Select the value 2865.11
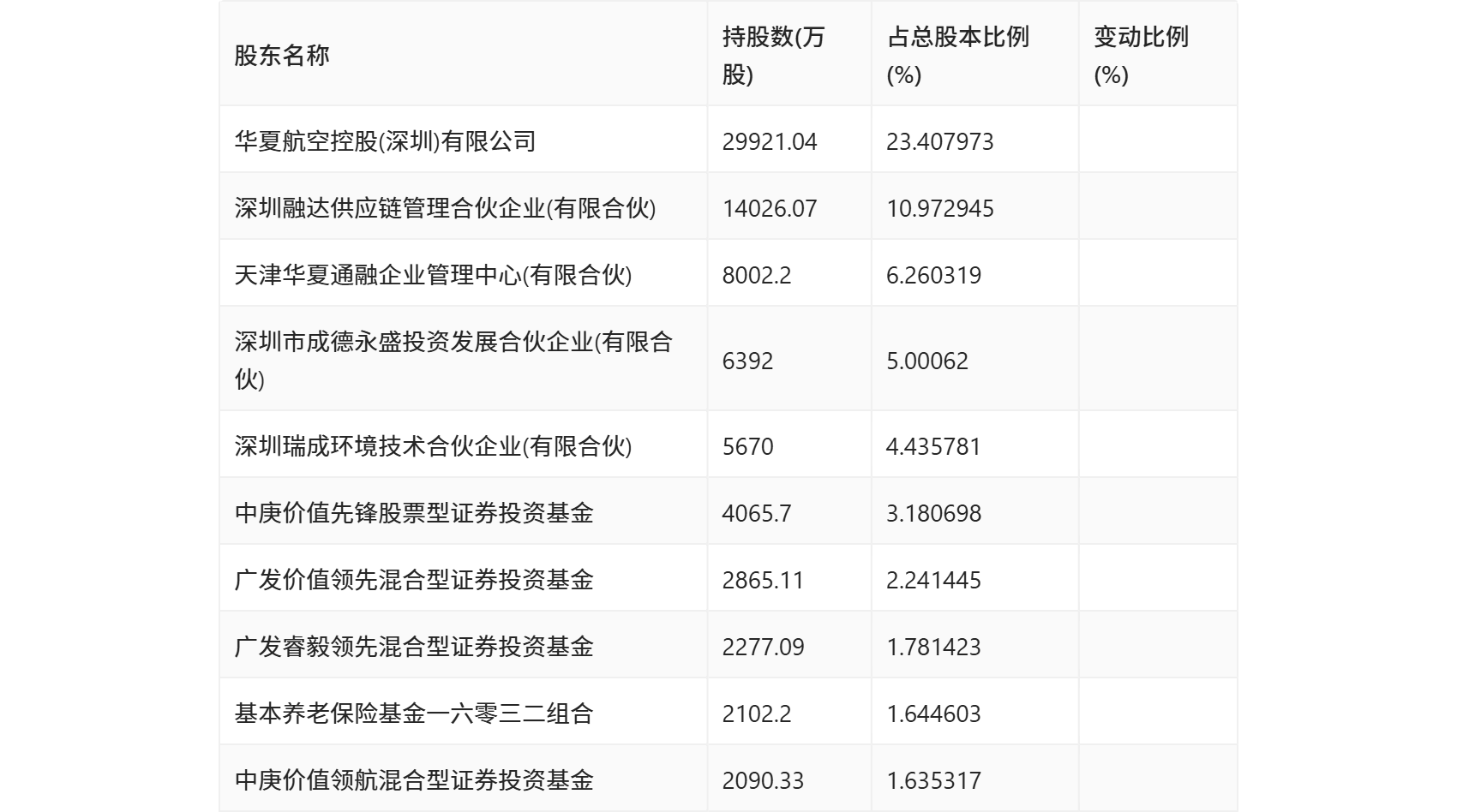Screen dimensions: 1457x812 tap(763, 580)
